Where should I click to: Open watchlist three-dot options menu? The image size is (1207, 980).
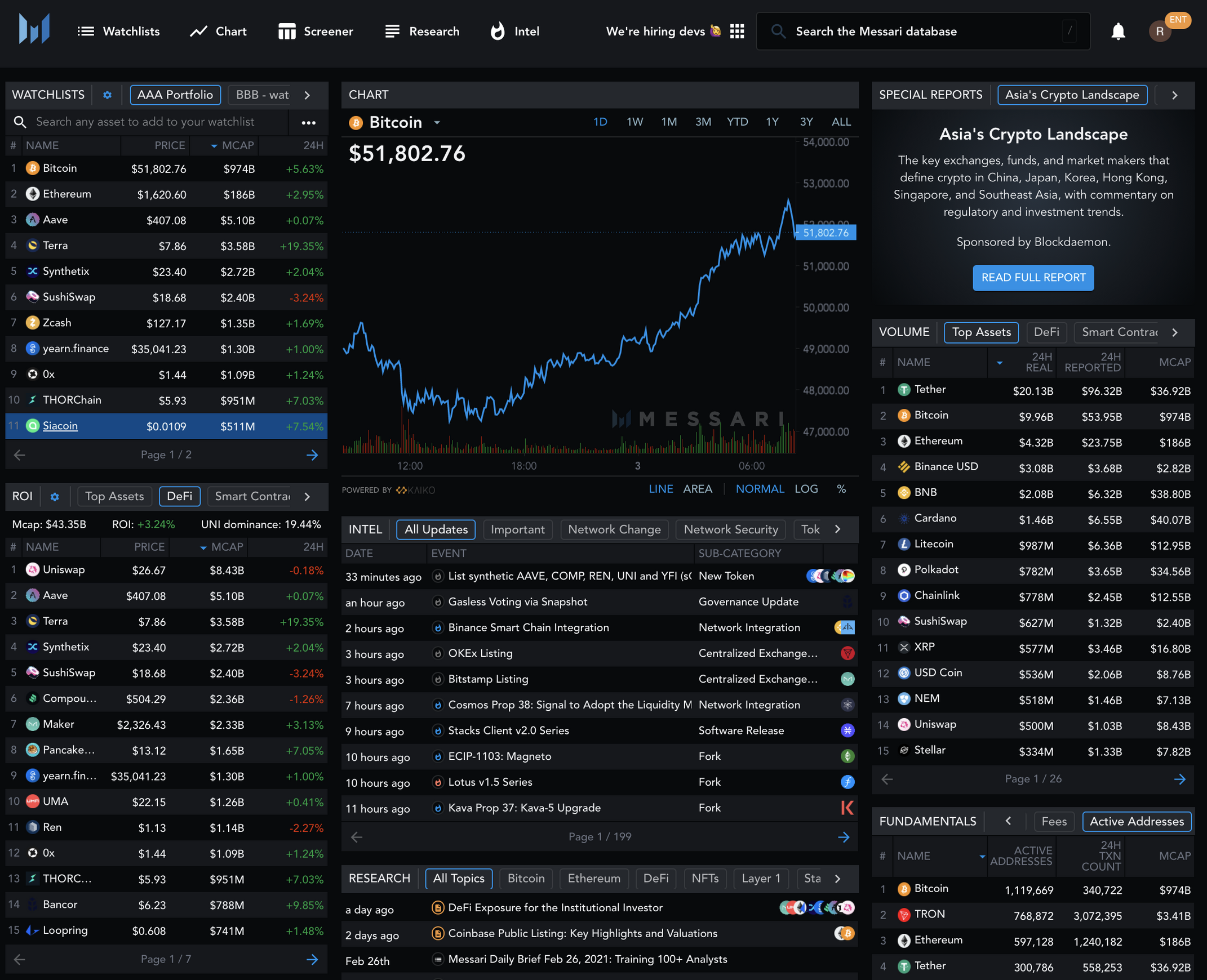[x=308, y=122]
